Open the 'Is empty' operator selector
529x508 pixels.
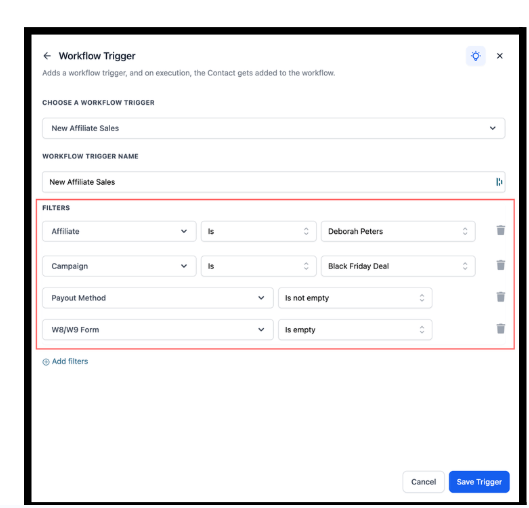pos(355,330)
